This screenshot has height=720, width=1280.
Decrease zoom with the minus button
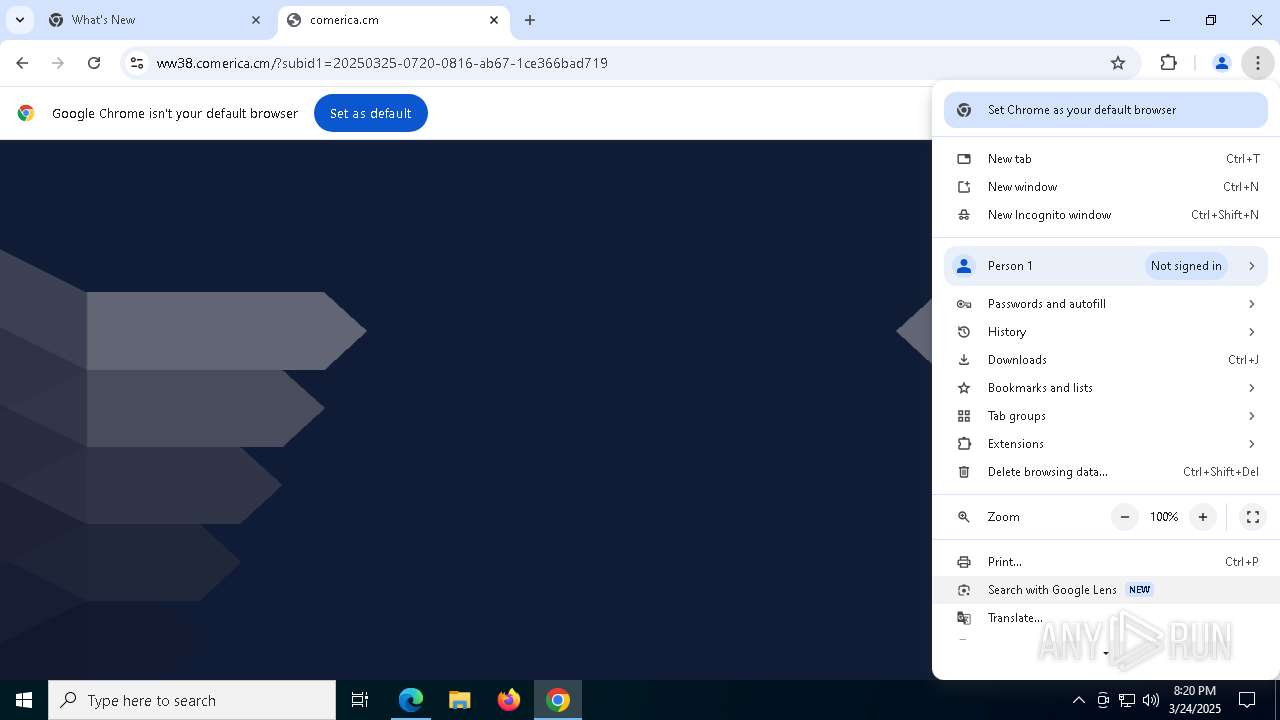click(x=1125, y=517)
